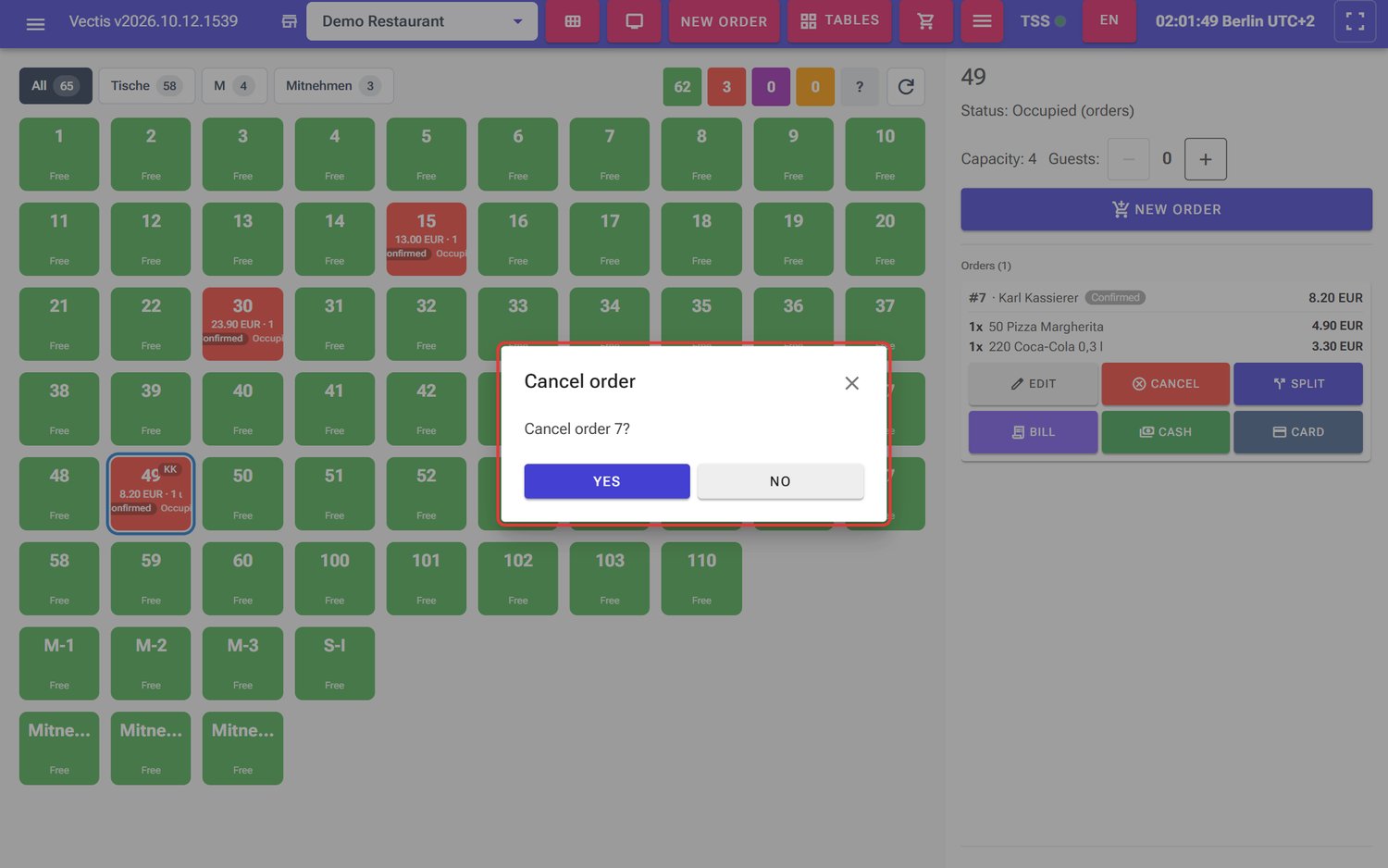
Task: Pay order with CARD button
Action: [1298, 432]
